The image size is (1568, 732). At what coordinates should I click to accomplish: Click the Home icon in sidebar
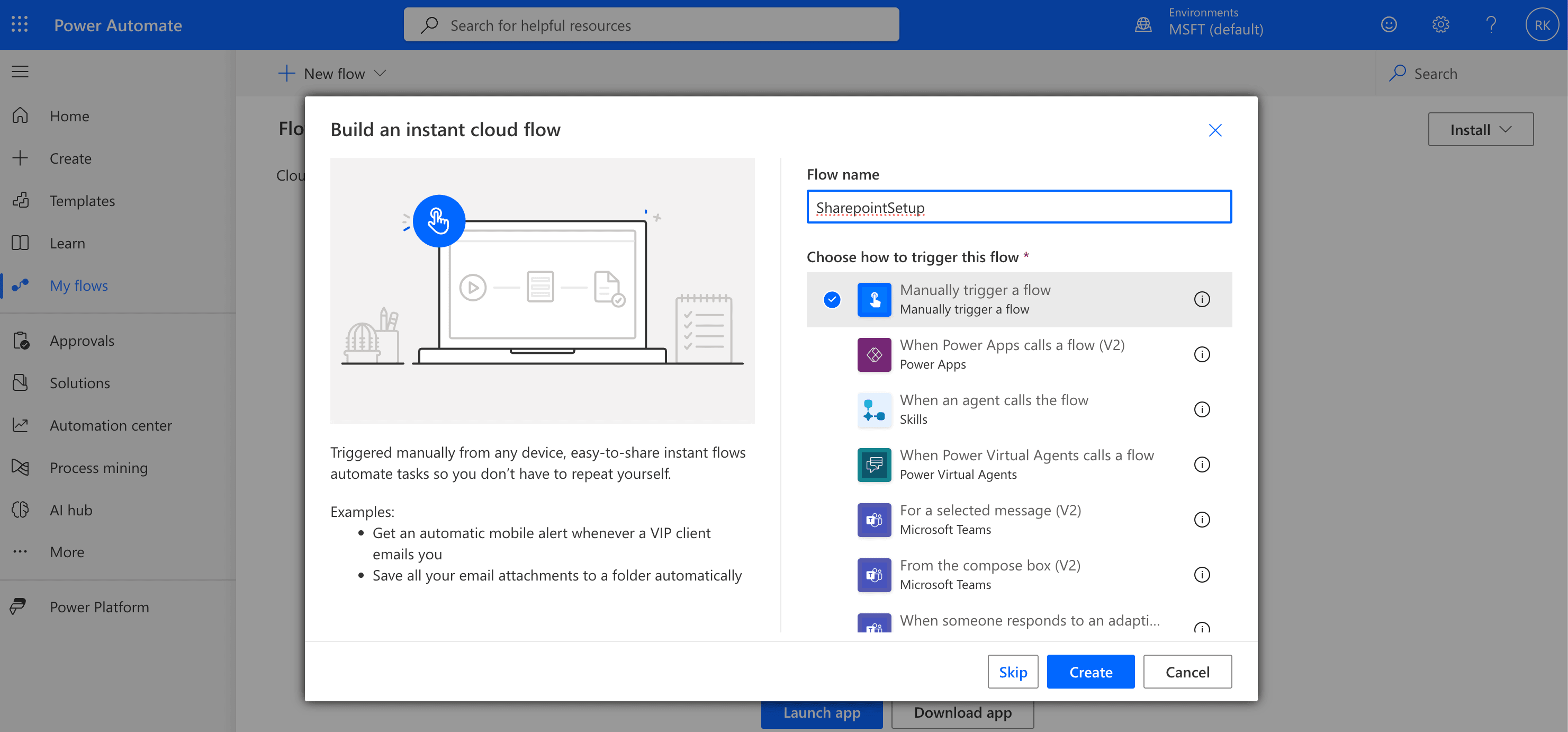(x=20, y=115)
